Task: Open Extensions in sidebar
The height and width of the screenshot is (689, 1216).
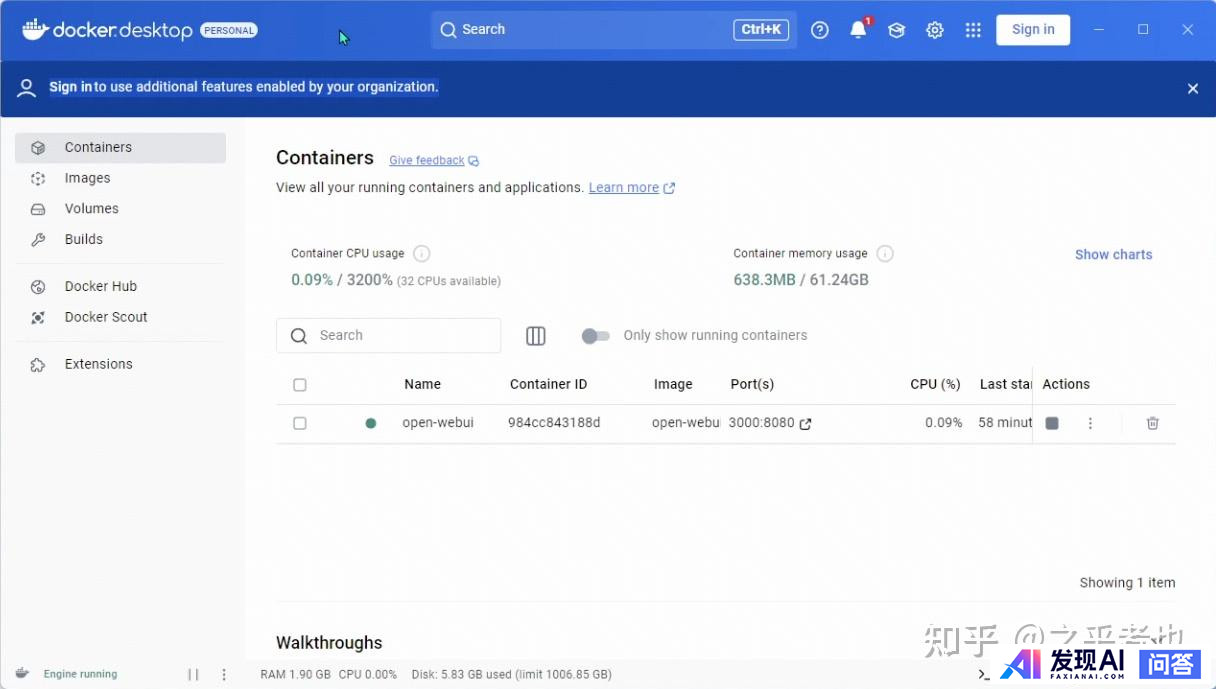Action: [x=120, y=364]
